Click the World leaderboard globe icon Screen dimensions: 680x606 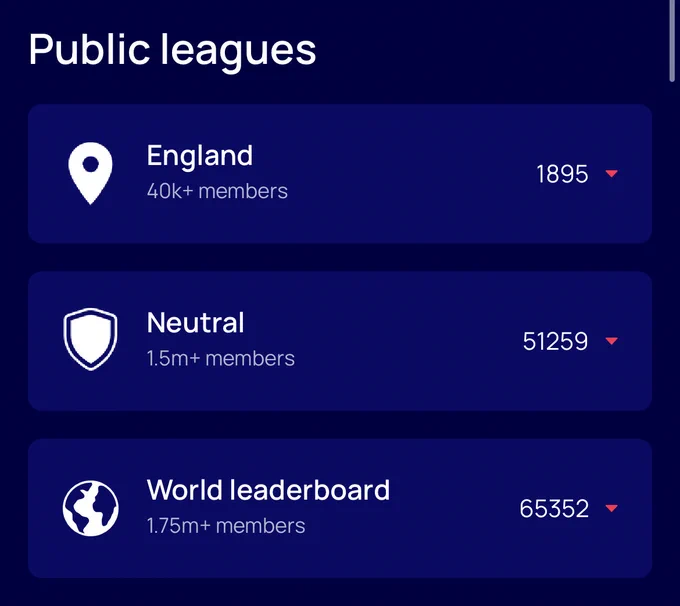click(x=90, y=508)
